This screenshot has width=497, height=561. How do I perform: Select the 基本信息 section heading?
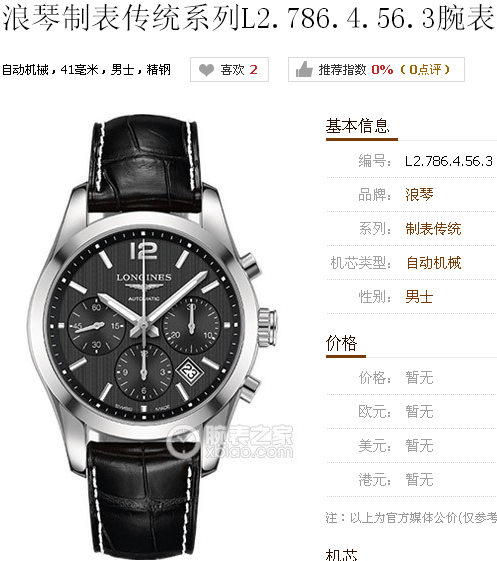(357, 126)
